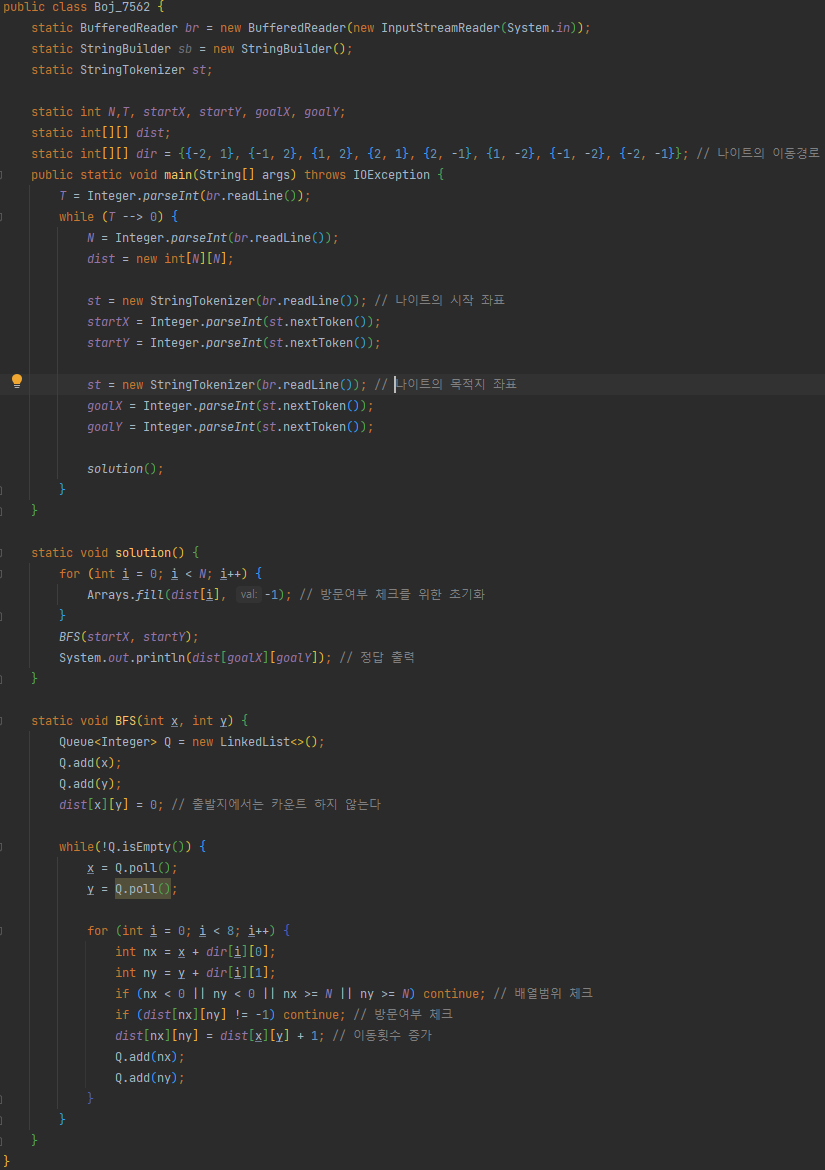Screen dimensions: 825x1170
Task: Click the 'main' method name
Action: click(x=178, y=175)
